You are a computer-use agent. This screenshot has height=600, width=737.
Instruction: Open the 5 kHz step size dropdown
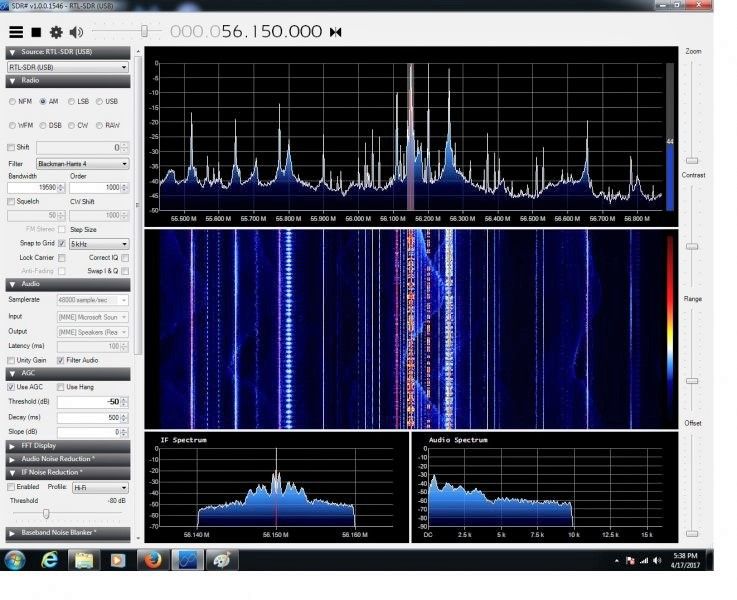(99, 244)
